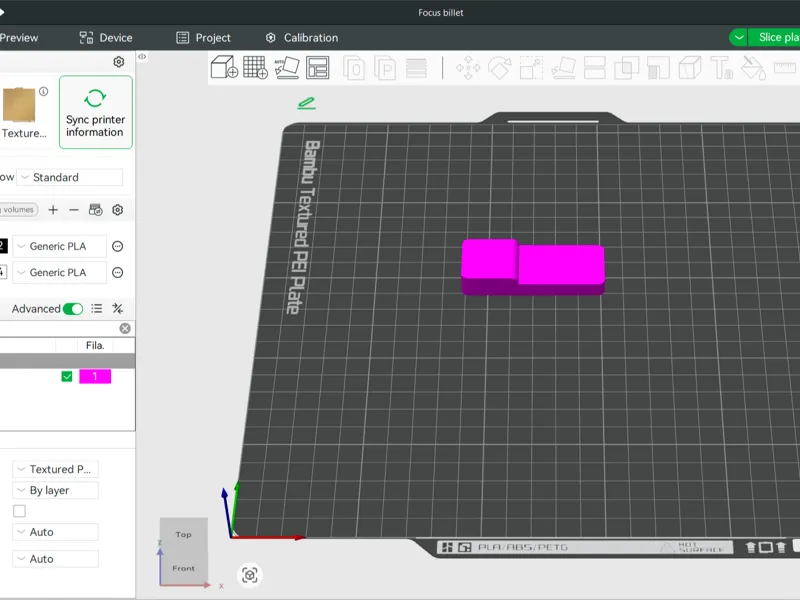Image resolution: width=800 pixels, height=600 pixels.
Task: Click the Top face of view cube
Action: [183, 534]
